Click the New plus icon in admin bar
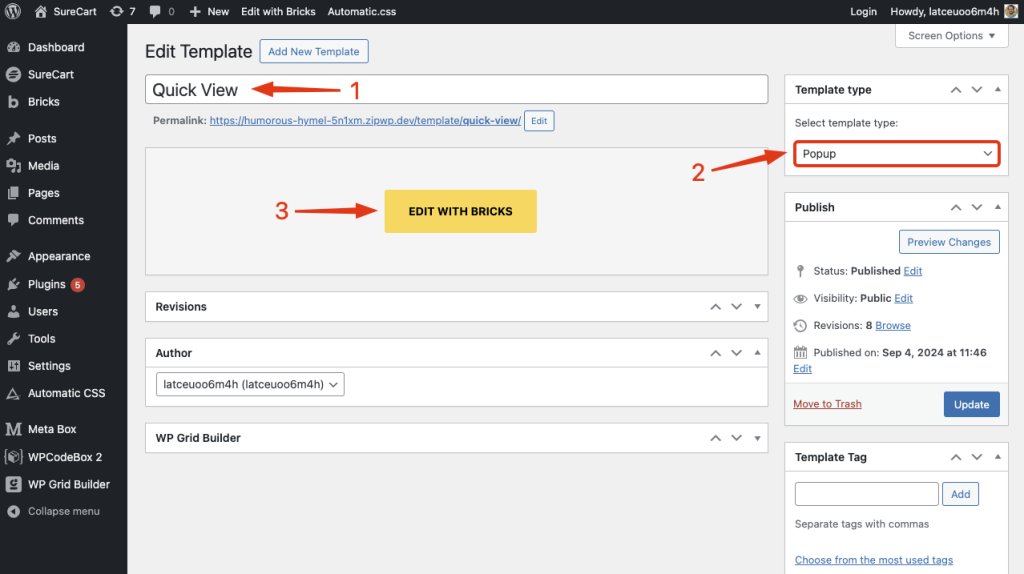 tap(195, 11)
